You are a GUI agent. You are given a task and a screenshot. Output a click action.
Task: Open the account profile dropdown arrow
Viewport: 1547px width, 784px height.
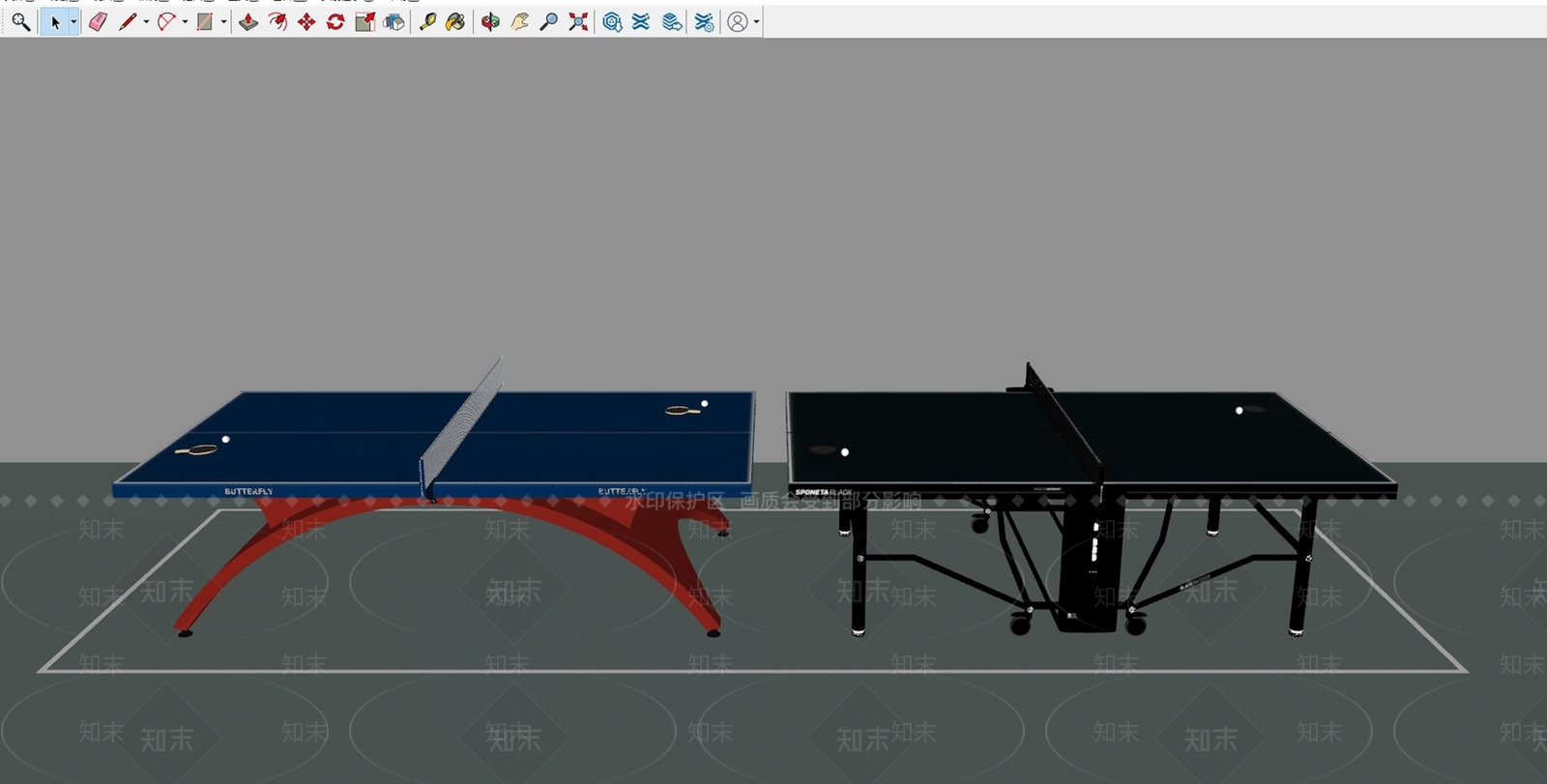click(x=756, y=22)
